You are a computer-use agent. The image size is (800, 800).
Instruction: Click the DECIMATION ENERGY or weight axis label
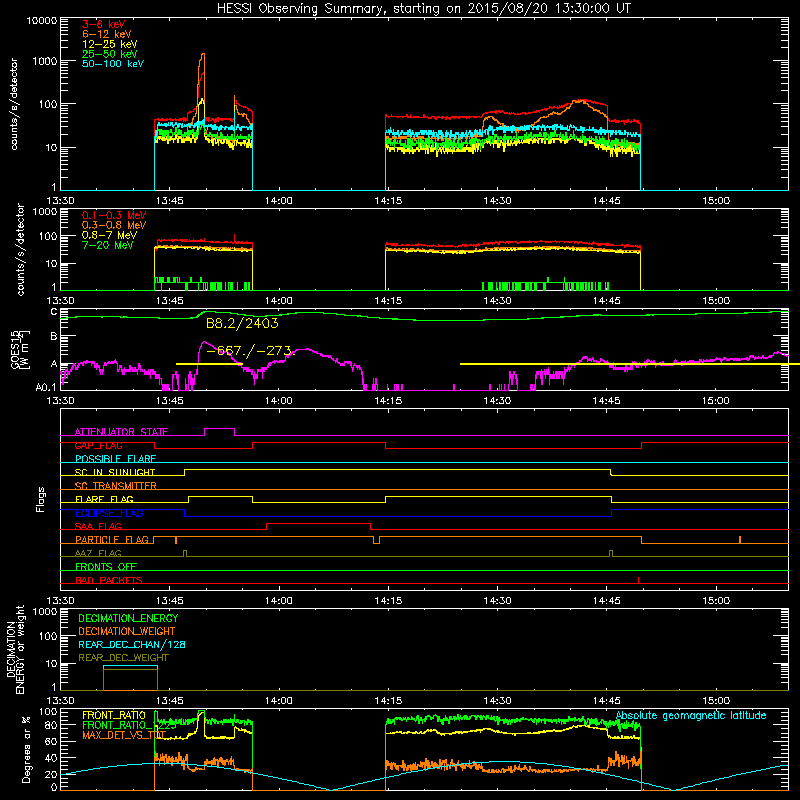[15, 649]
